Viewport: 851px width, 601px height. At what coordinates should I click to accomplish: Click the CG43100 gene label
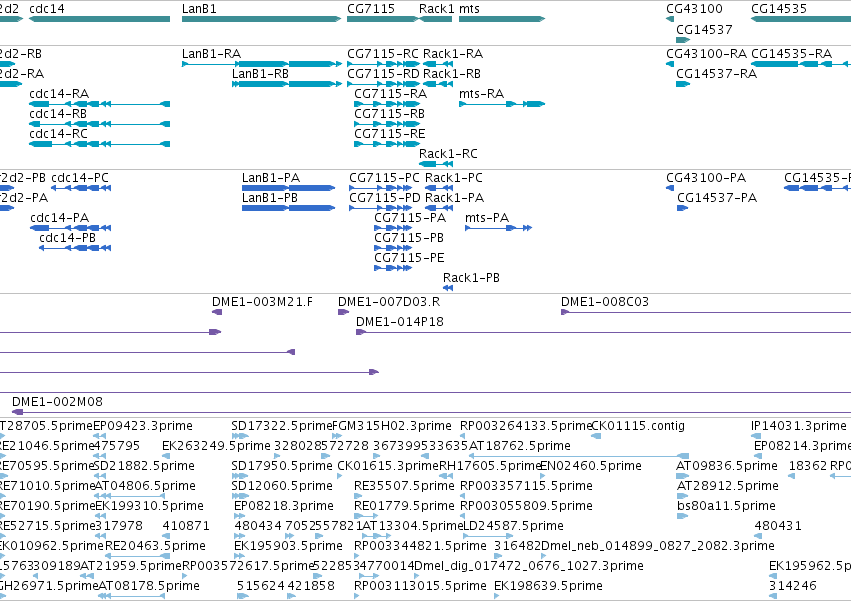(x=694, y=9)
